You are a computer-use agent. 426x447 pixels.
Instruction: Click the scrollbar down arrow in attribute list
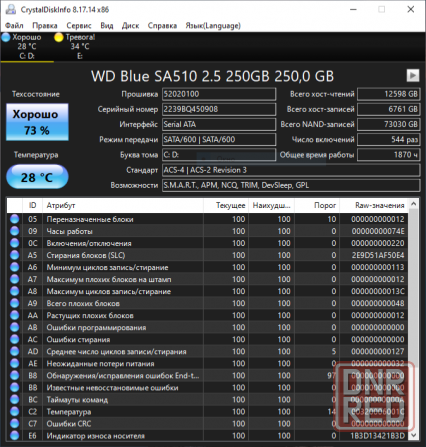(x=414, y=435)
